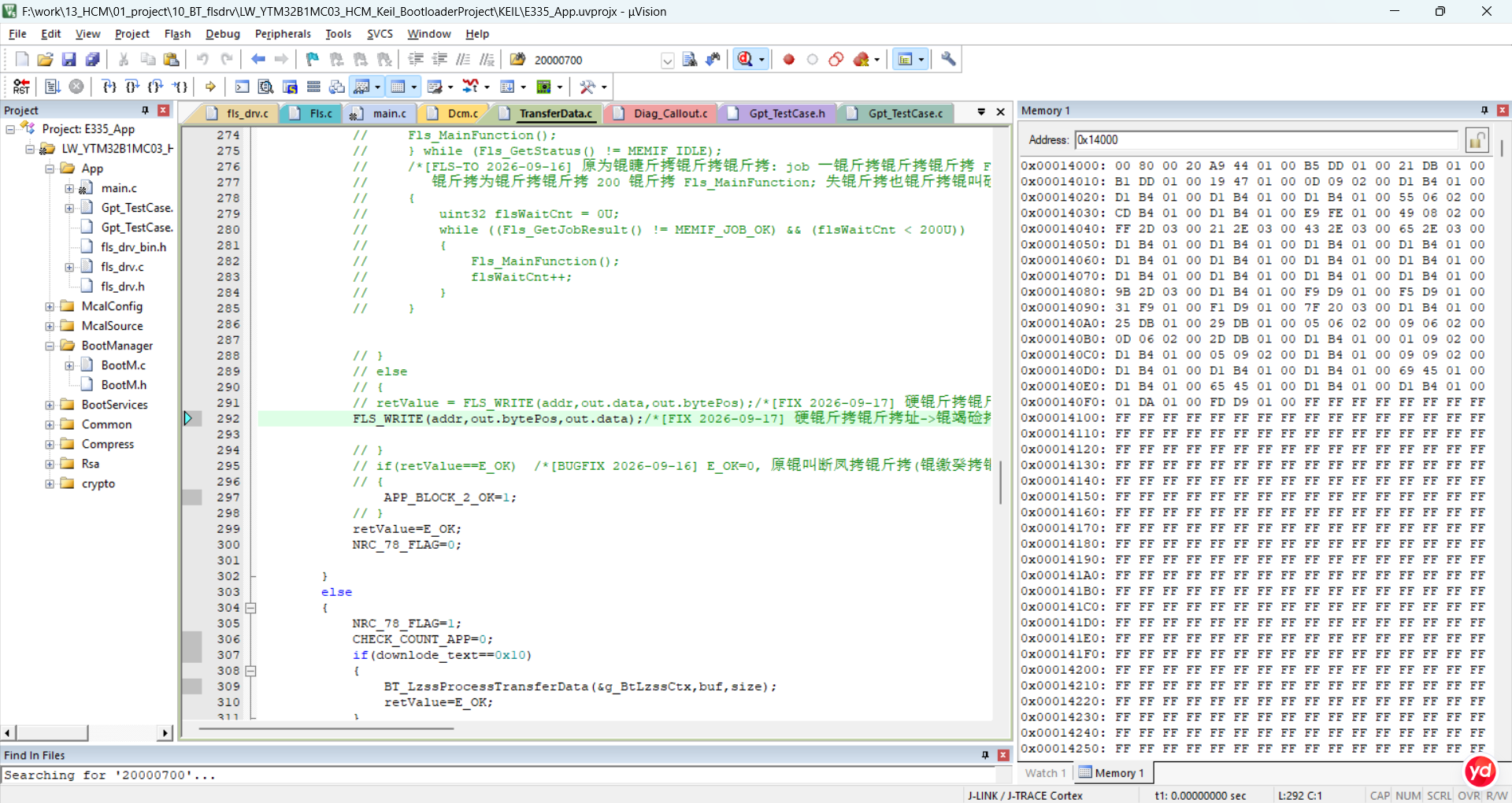This screenshot has width=1512, height=803.
Task: Open the Disassembly Window icon
Action: (266, 87)
